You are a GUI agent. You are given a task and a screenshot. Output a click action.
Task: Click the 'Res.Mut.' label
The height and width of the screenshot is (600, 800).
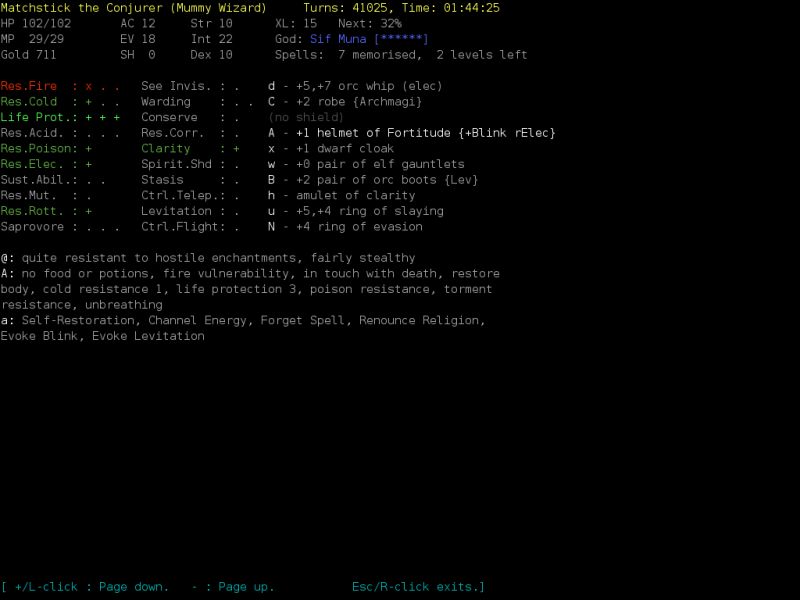pyautogui.click(x=29, y=195)
